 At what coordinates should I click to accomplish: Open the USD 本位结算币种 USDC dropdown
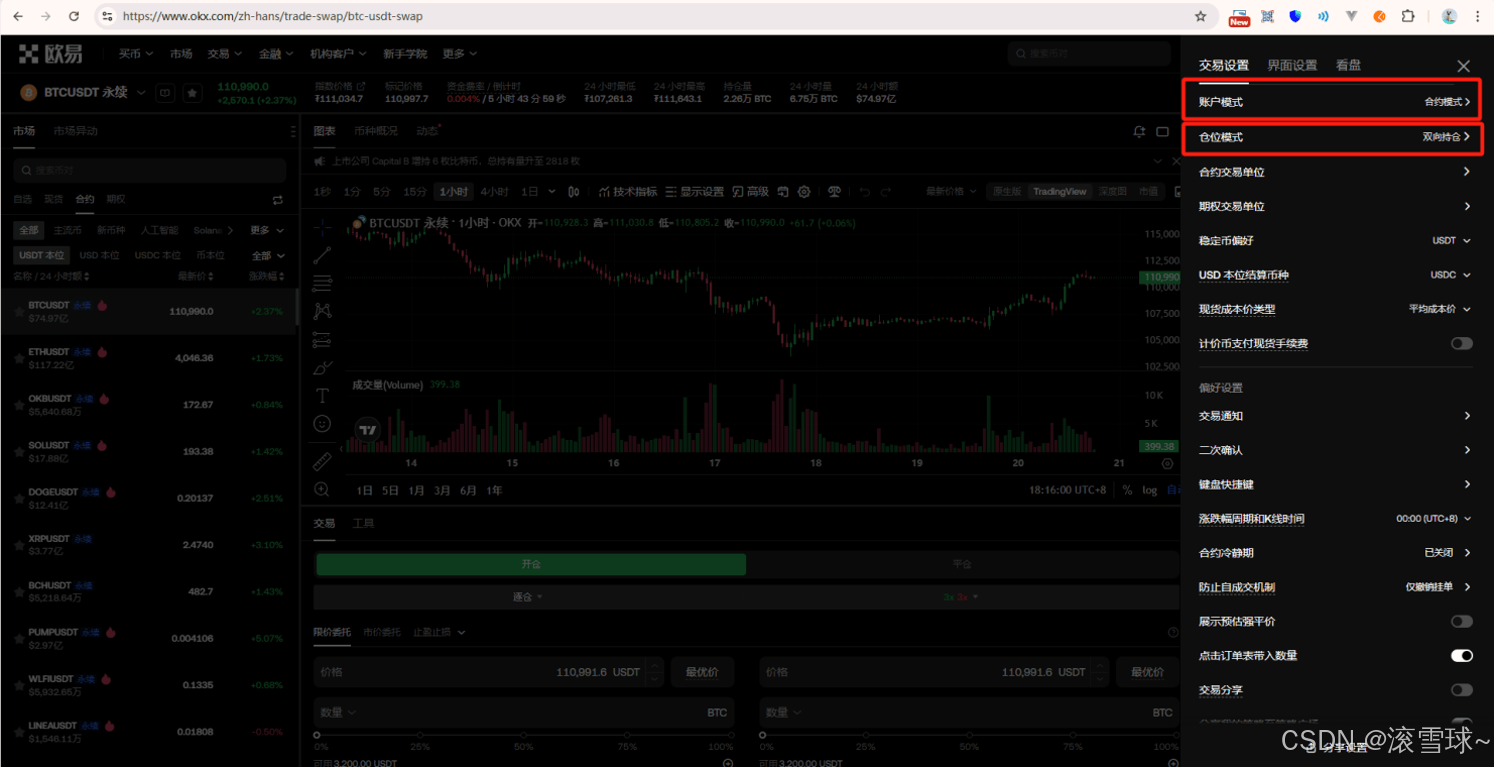[x=1451, y=275]
